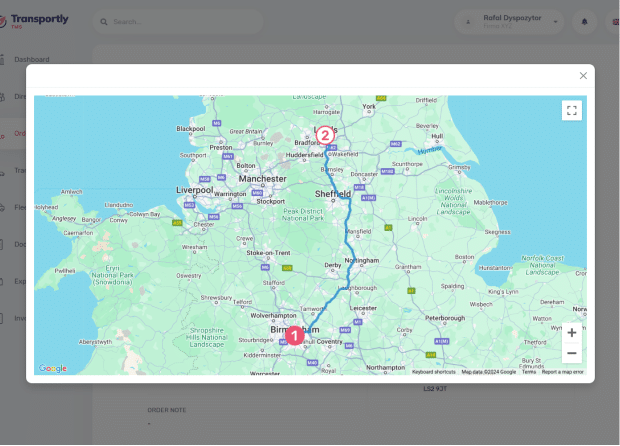Click the Wolverhampton label on map

(273, 316)
